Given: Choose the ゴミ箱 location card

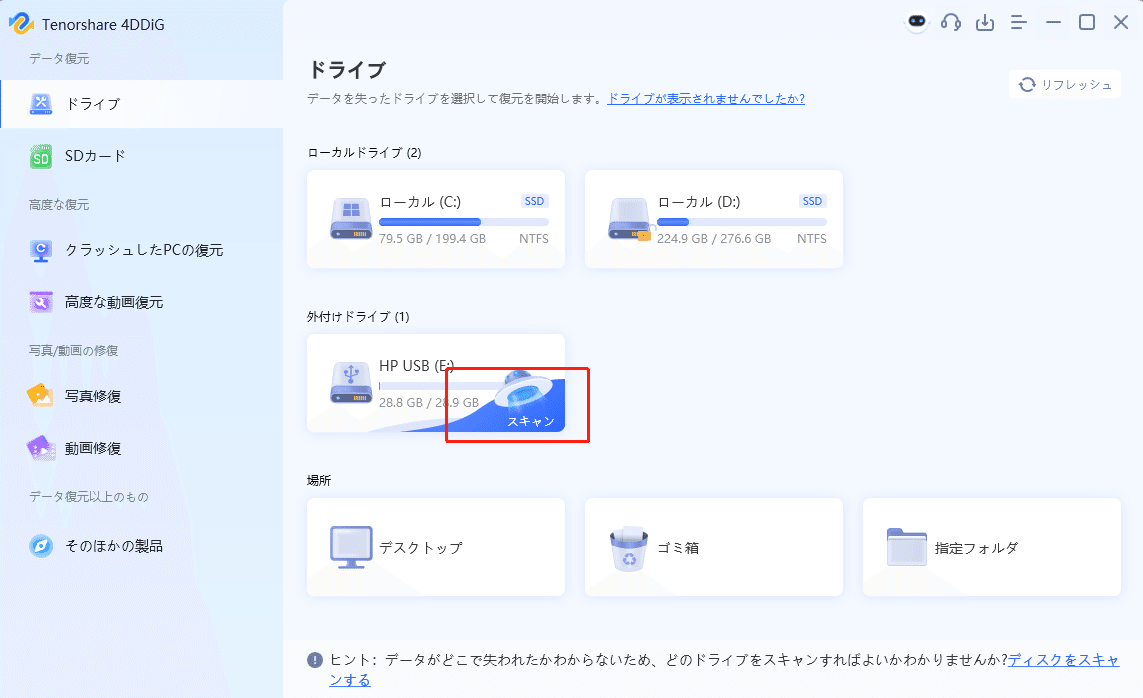Looking at the screenshot, I should [x=714, y=547].
